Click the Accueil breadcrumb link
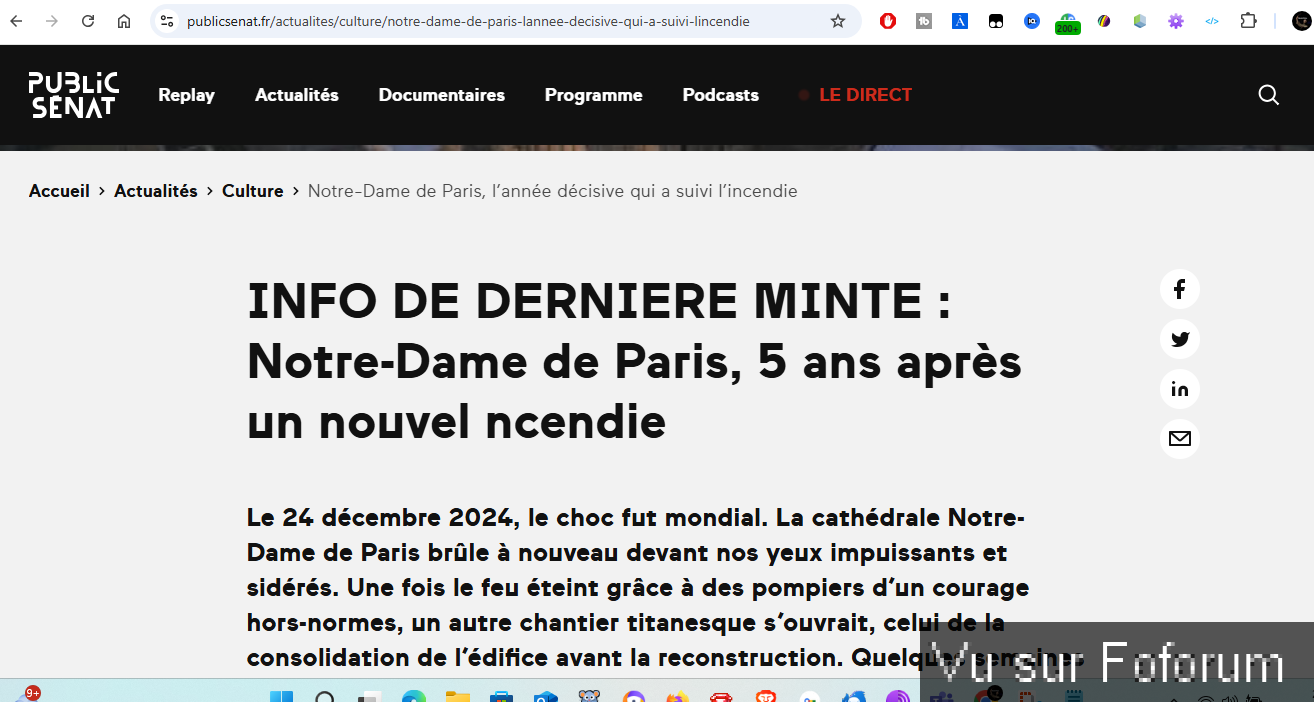1314x702 pixels. coord(59,191)
